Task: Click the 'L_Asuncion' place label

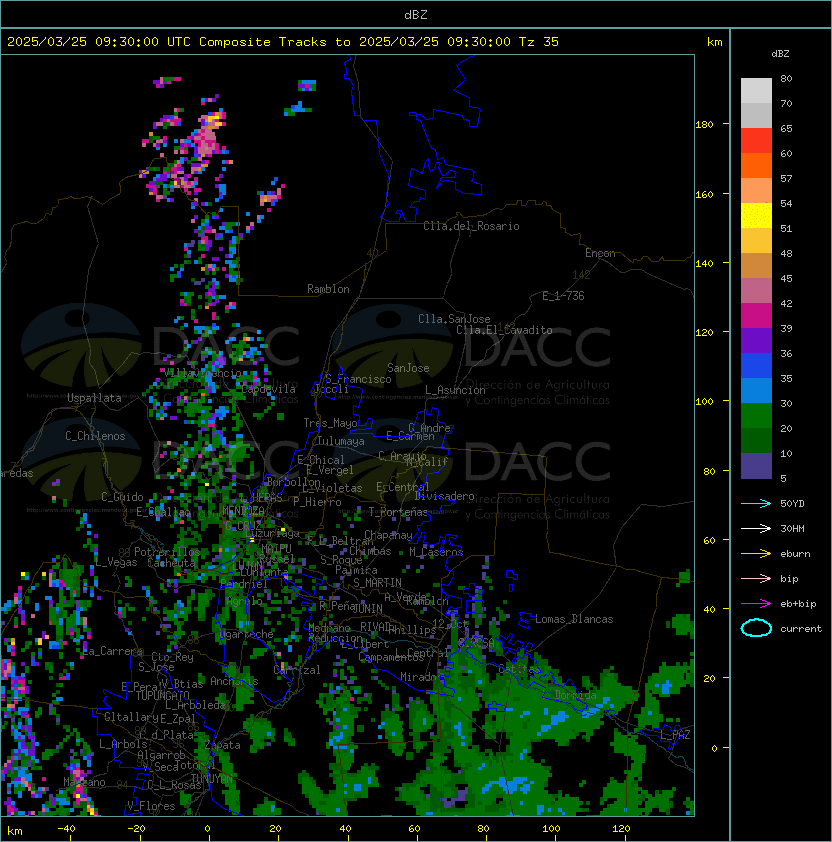Action: coord(455,390)
